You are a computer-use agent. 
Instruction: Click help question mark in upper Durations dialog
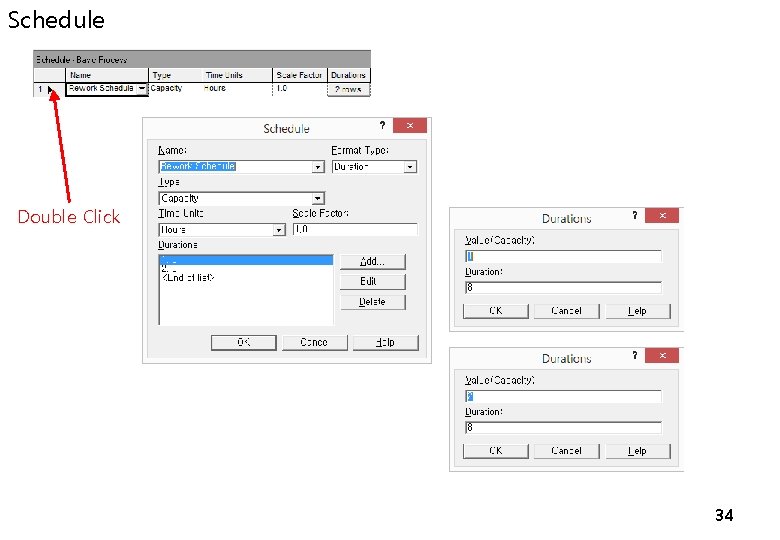(x=634, y=215)
